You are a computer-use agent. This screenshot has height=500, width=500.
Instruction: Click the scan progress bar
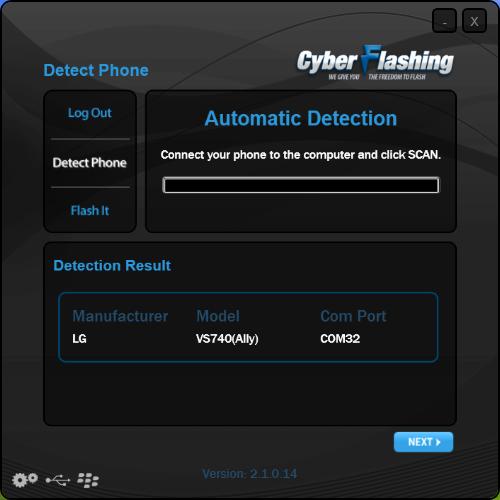(301, 185)
